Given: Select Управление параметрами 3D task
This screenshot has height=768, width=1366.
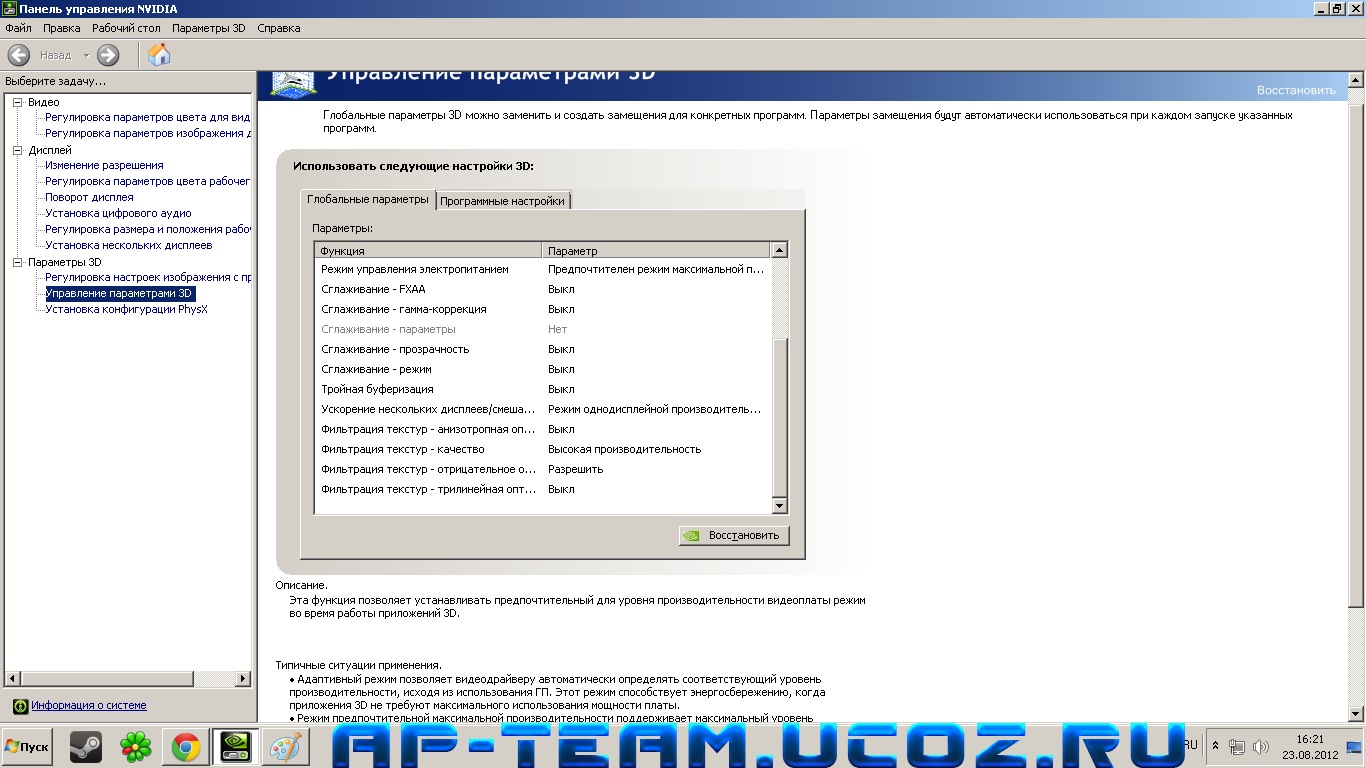Looking at the screenshot, I should 120,293.
